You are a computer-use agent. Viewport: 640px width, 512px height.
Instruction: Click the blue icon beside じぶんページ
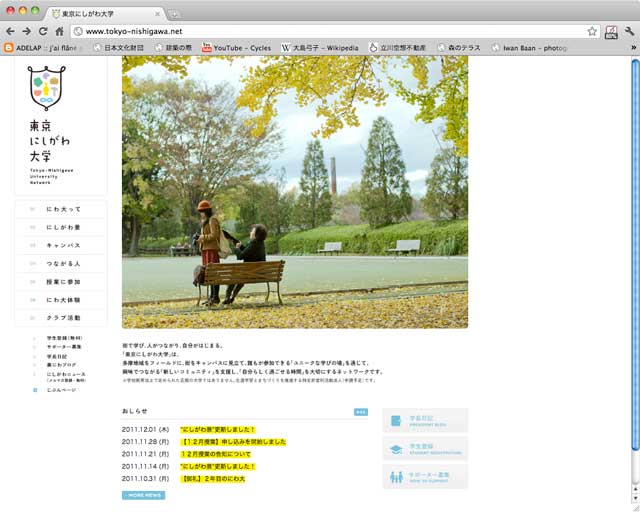pos(35,390)
